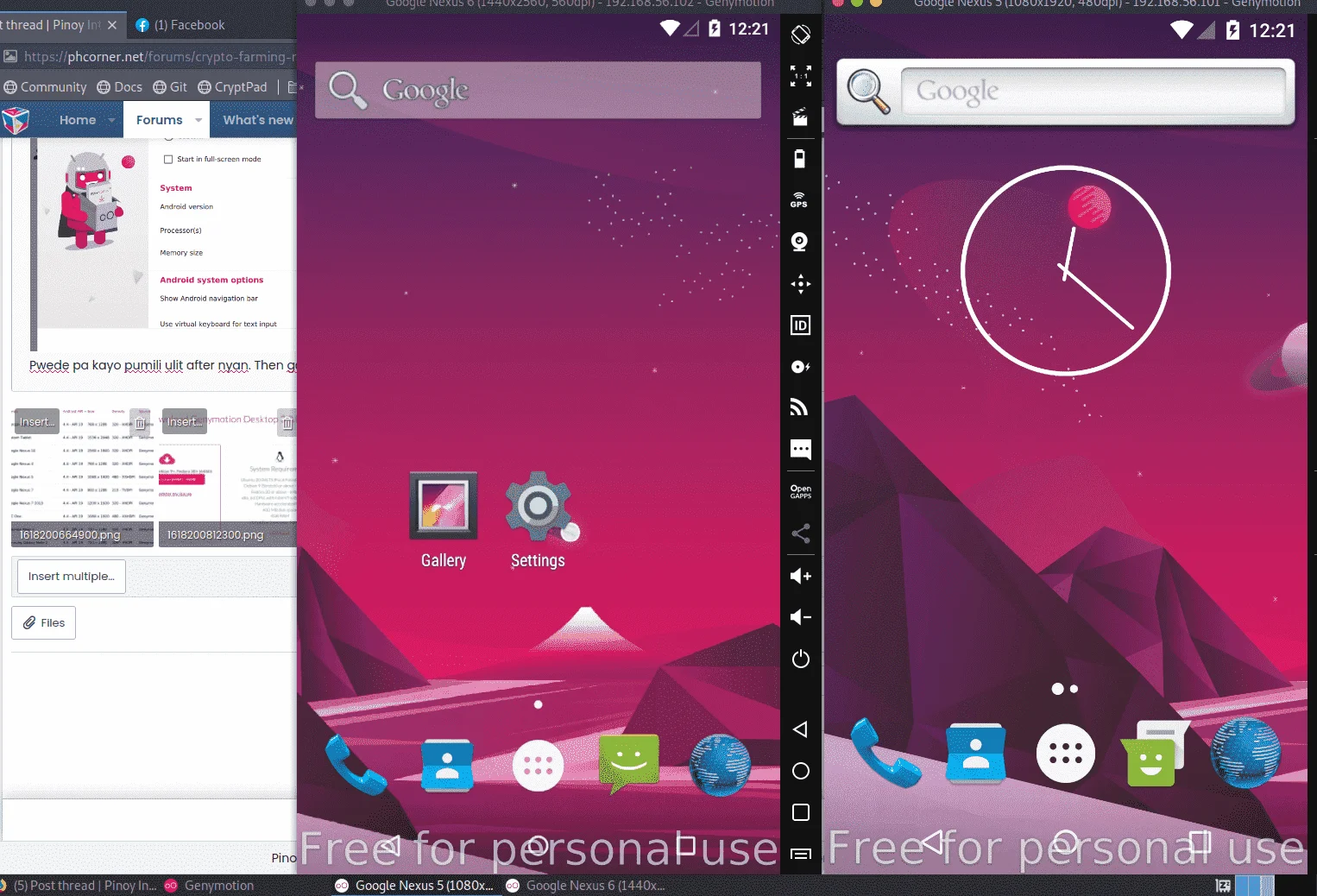Open the app drawer on Nexus 6
The height and width of the screenshot is (896, 1317).
(538, 766)
